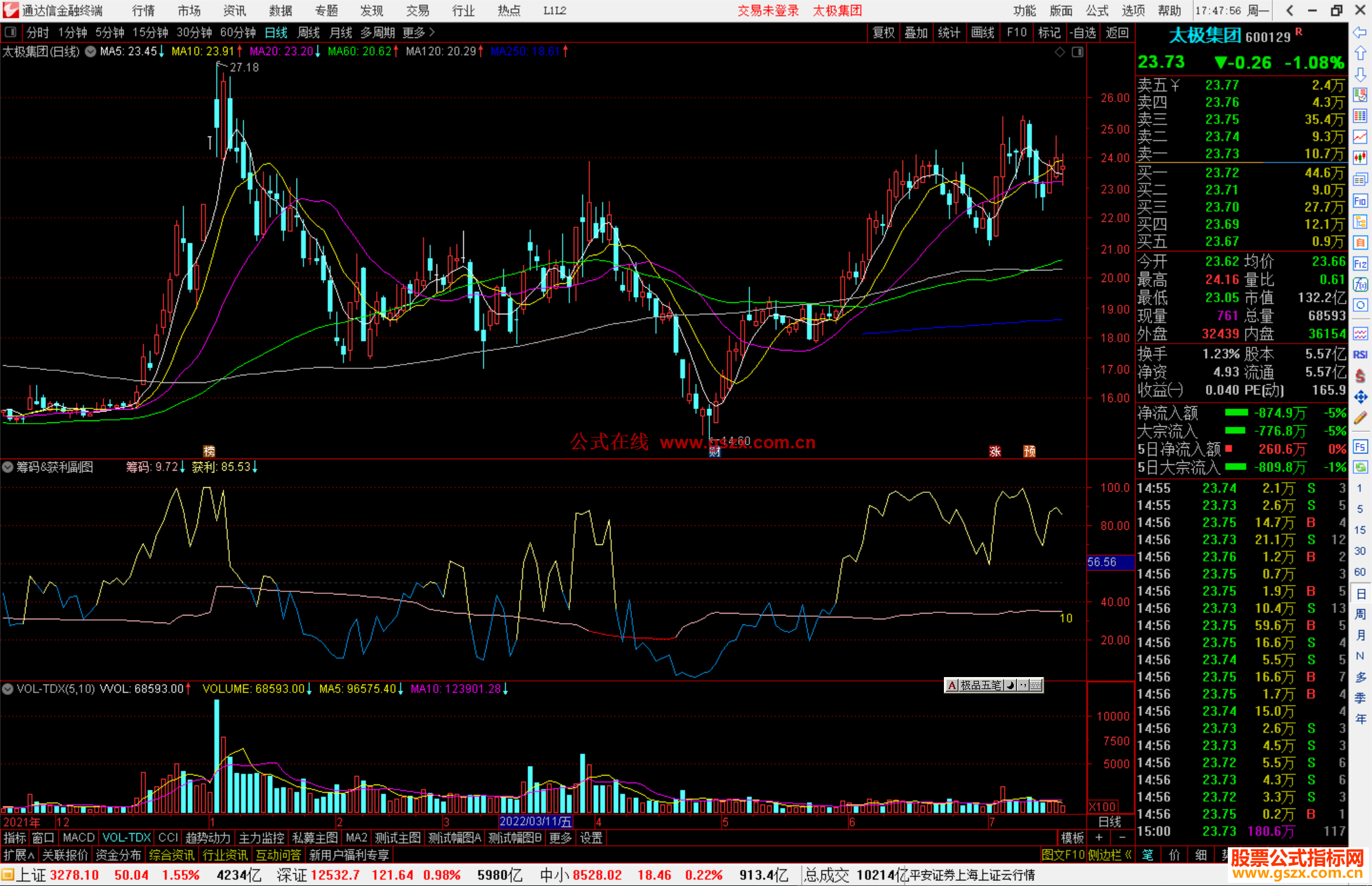Collapse the 侧边栏 sidebar
The width and height of the screenshot is (1372, 886).
tap(1110, 855)
